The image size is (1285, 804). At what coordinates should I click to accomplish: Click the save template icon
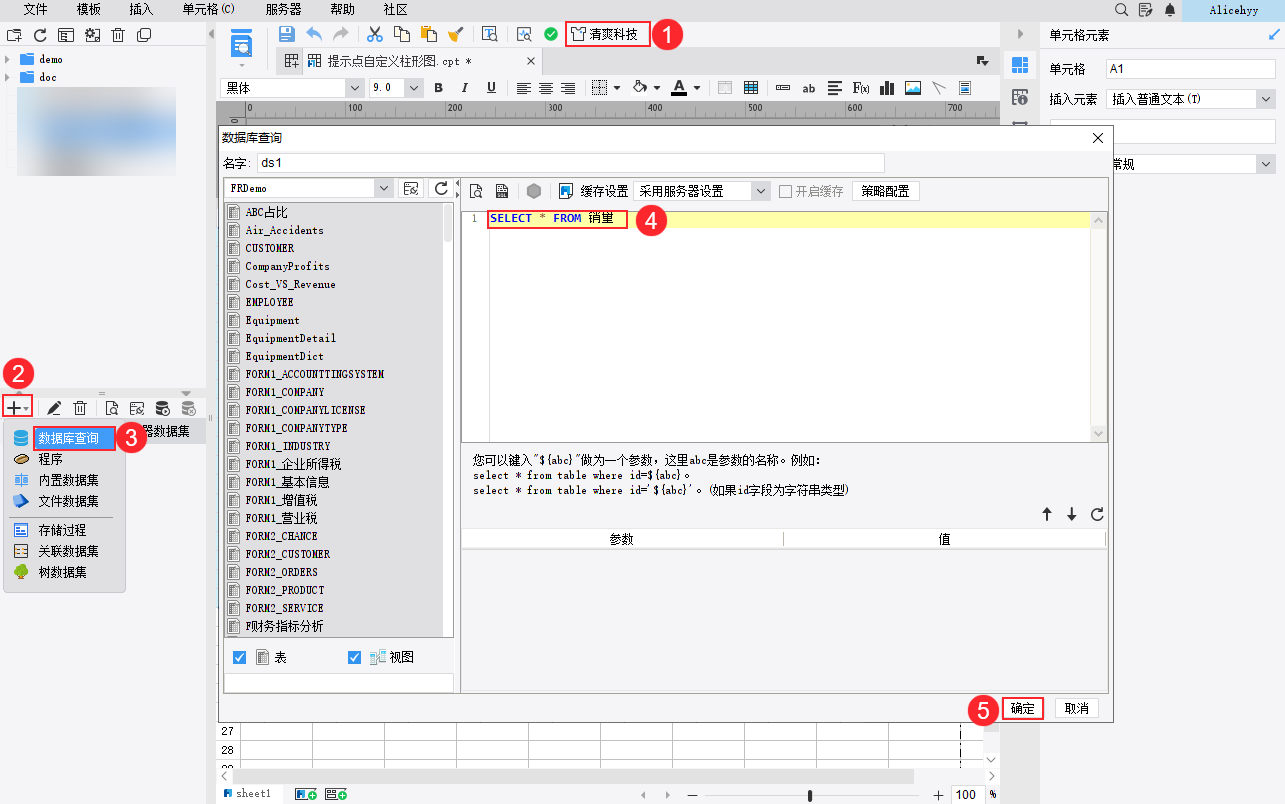pyautogui.click(x=287, y=33)
